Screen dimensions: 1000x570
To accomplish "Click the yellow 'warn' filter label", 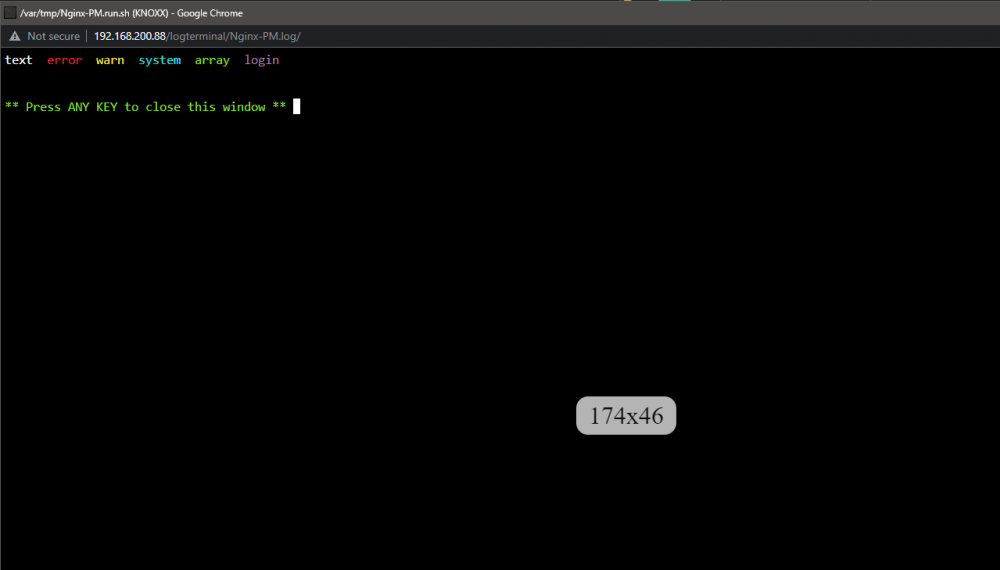I will pos(110,60).
